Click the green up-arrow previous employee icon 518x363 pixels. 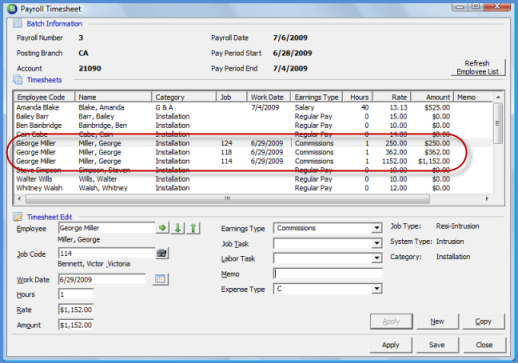pyautogui.click(x=193, y=228)
